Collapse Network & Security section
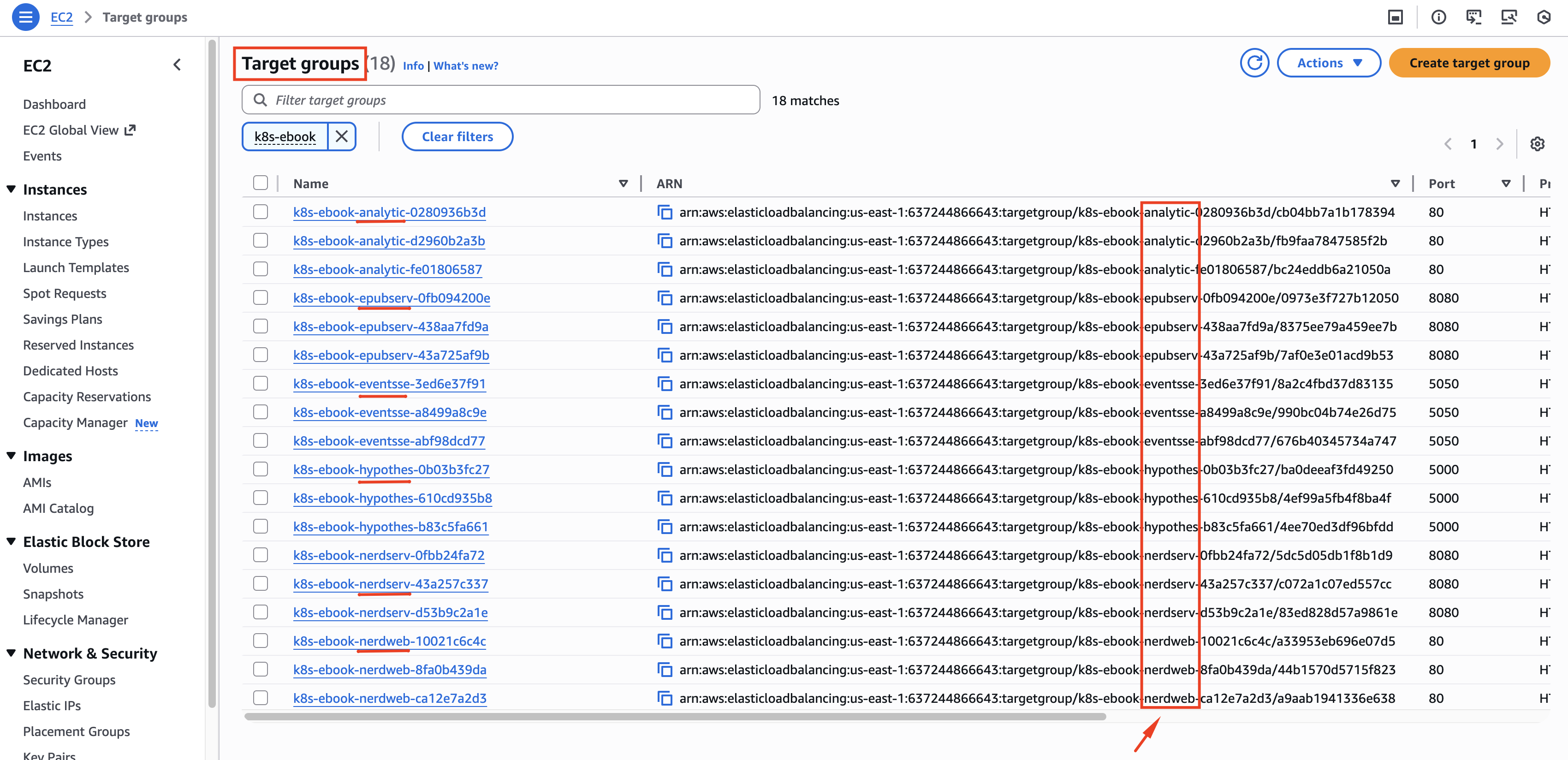Viewport: 1568px width, 760px height. (x=11, y=653)
